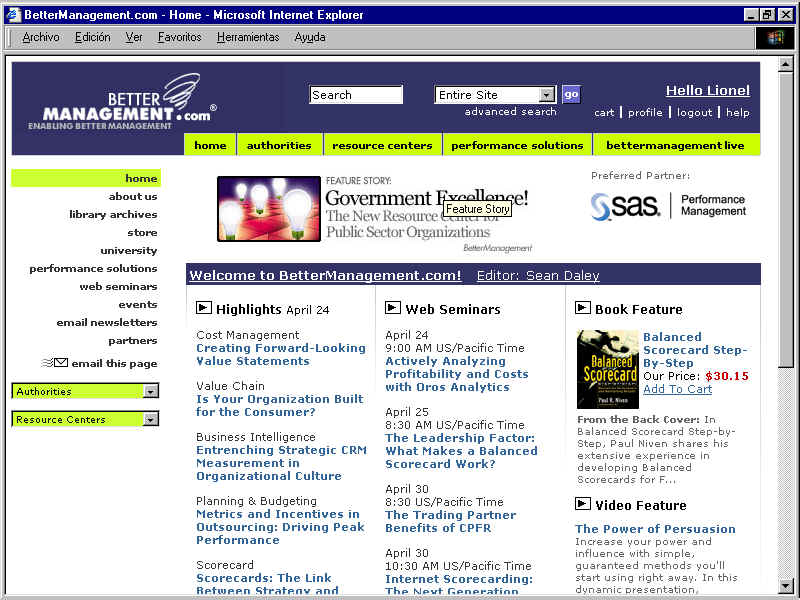Click the BetterManagement.com tornado logo
Image resolution: width=800 pixels, height=600 pixels.
pos(122,102)
